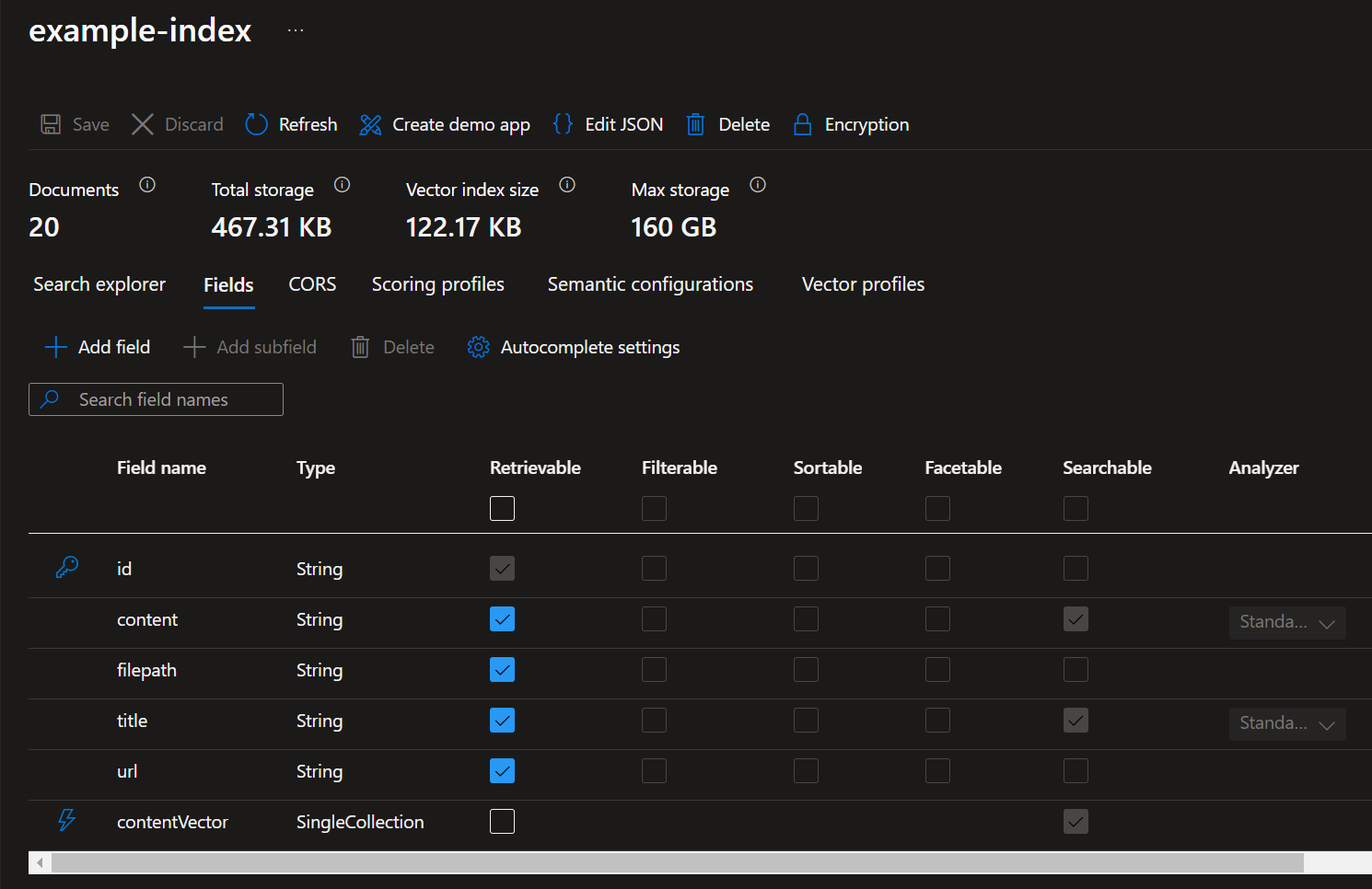Click the Create demo app icon
Screen dimensions: 1372x889
click(x=370, y=125)
